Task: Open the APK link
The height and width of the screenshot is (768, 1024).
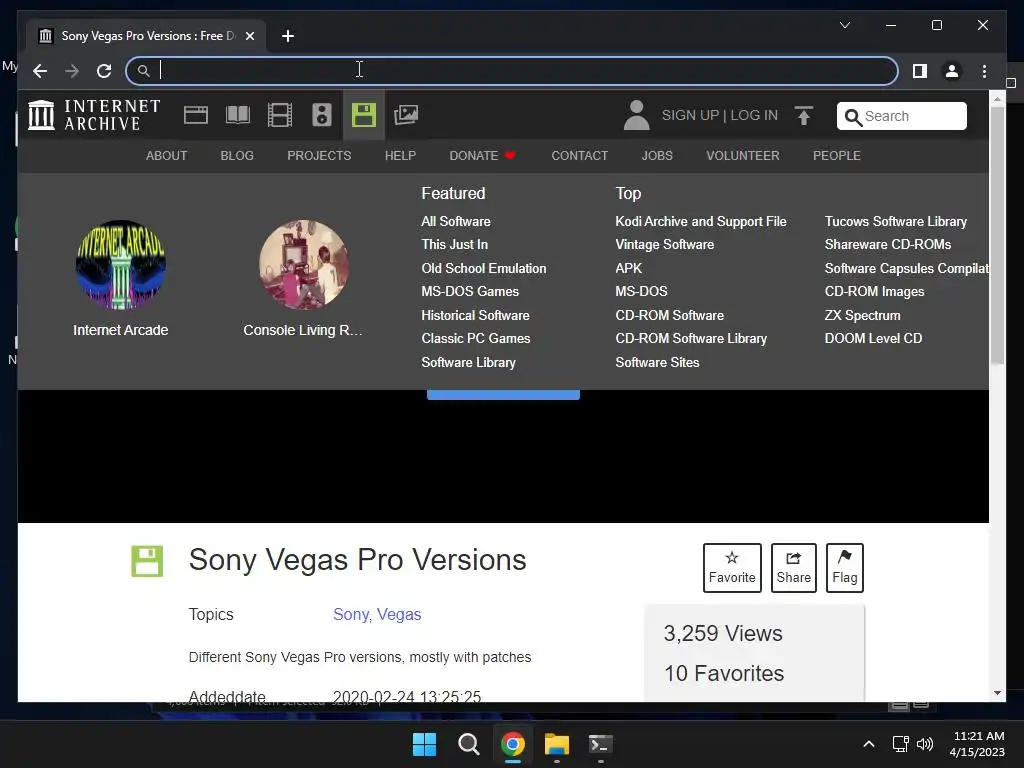Action: (628, 268)
